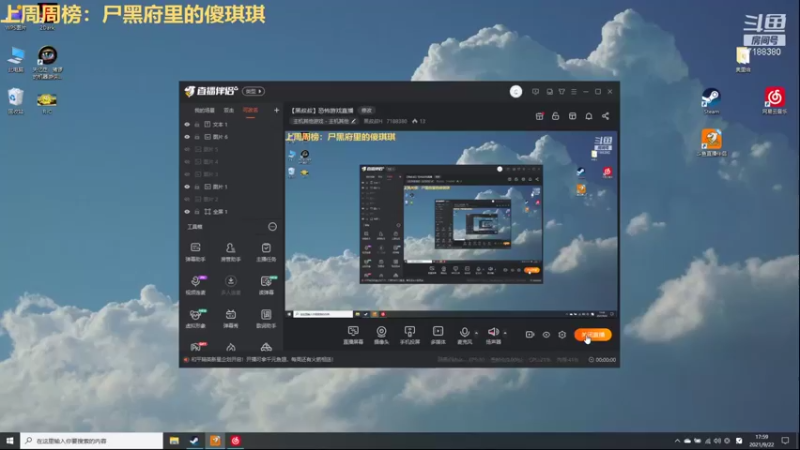Edit the stream category with pencil icon
This screenshot has height=450, width=800.
pyautogui.click(x=354, y=121)
